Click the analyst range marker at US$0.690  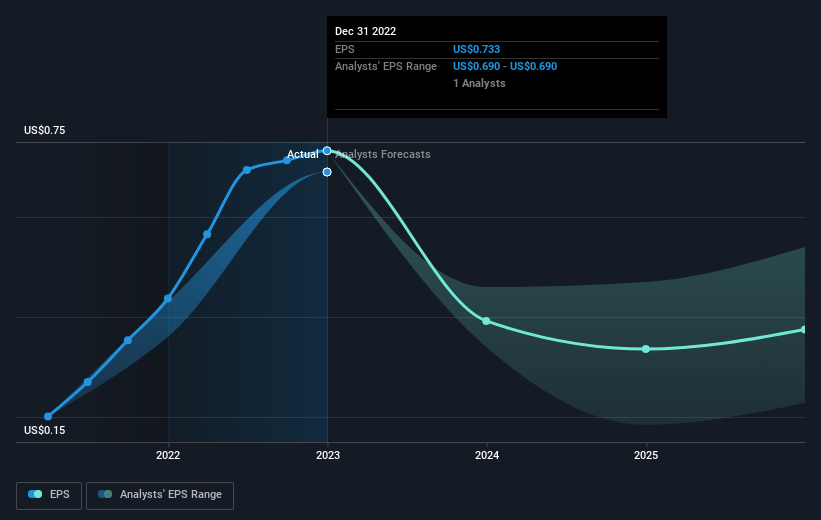pos(327,172)
